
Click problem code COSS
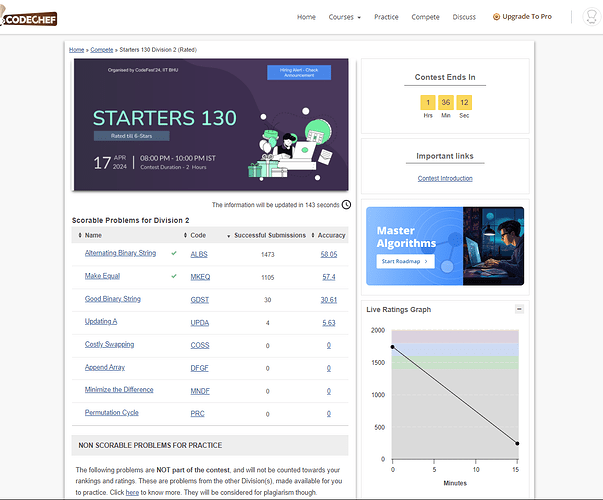(200, 345)
